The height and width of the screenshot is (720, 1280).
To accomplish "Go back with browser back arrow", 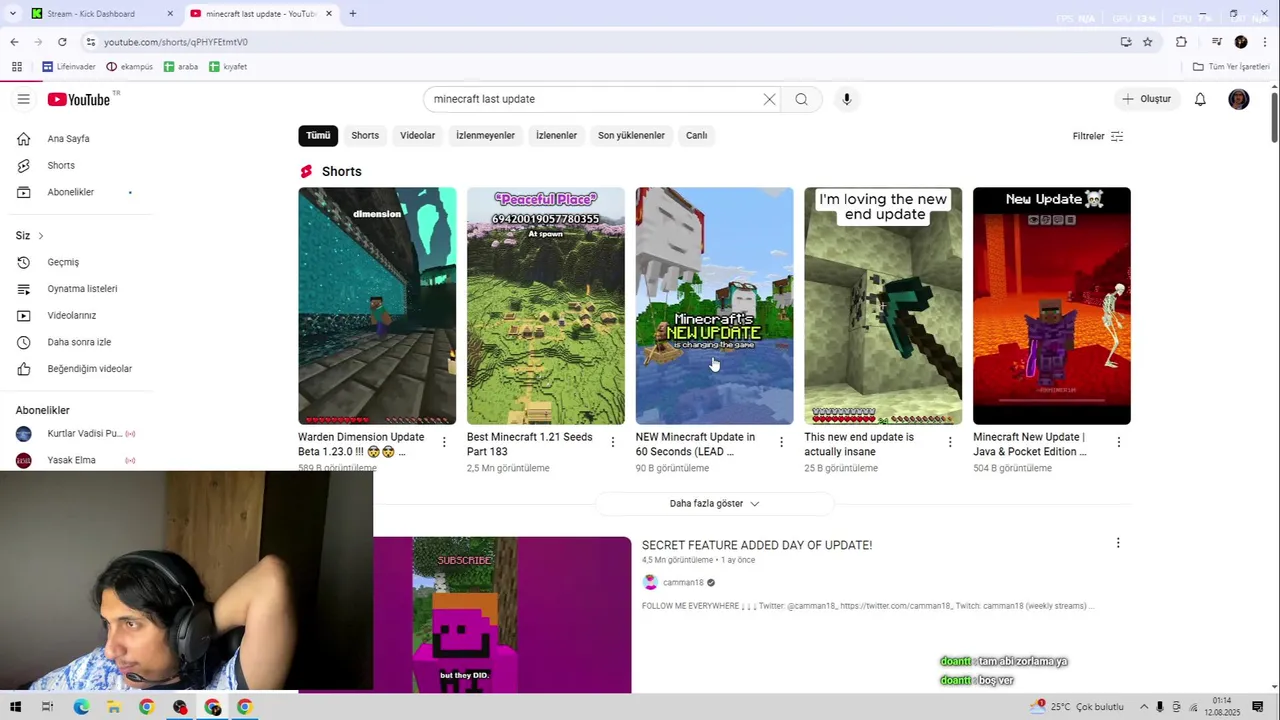I will [x=14, y=42].
